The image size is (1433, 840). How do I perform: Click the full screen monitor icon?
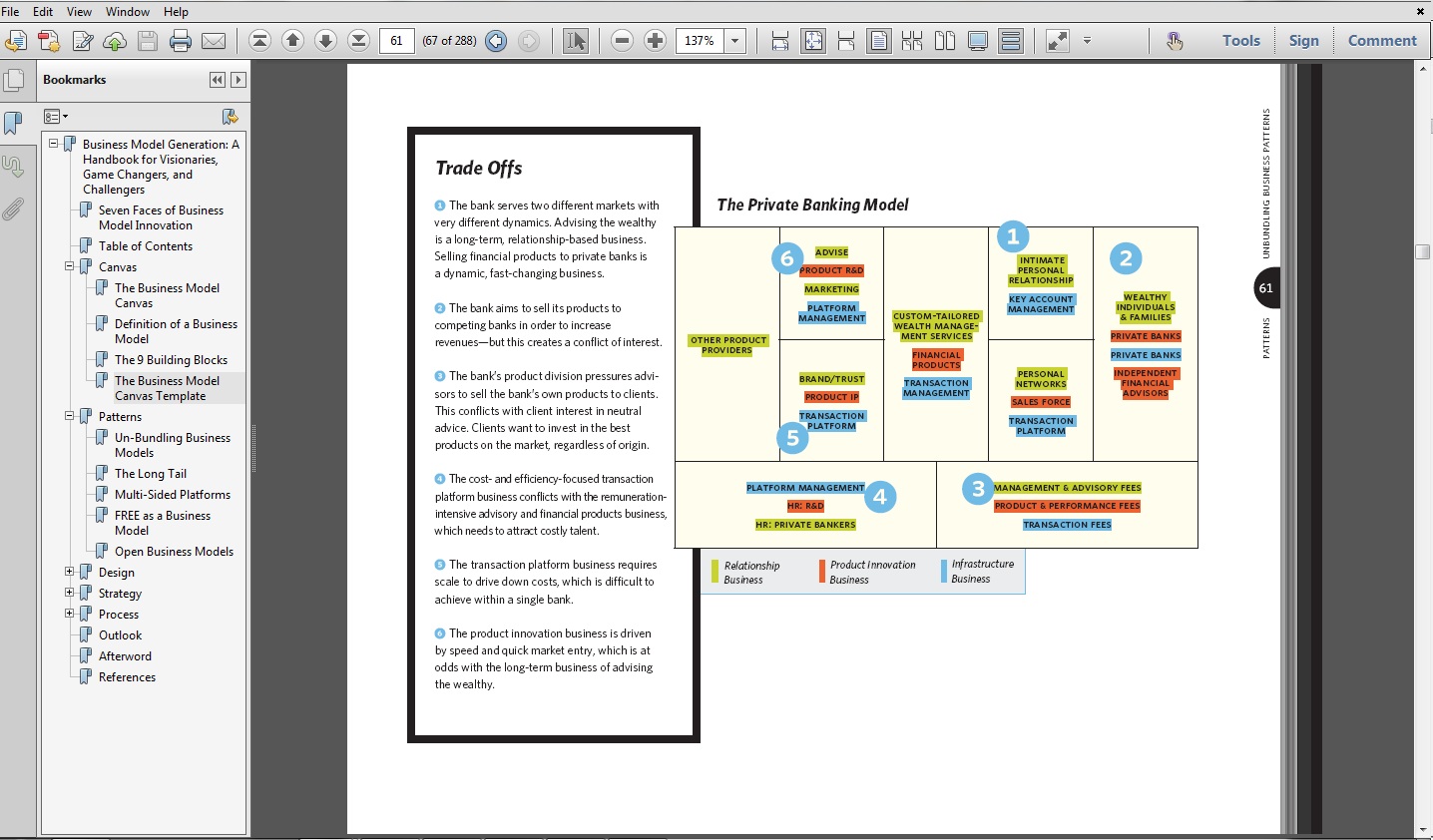click(x=978, y=41)
